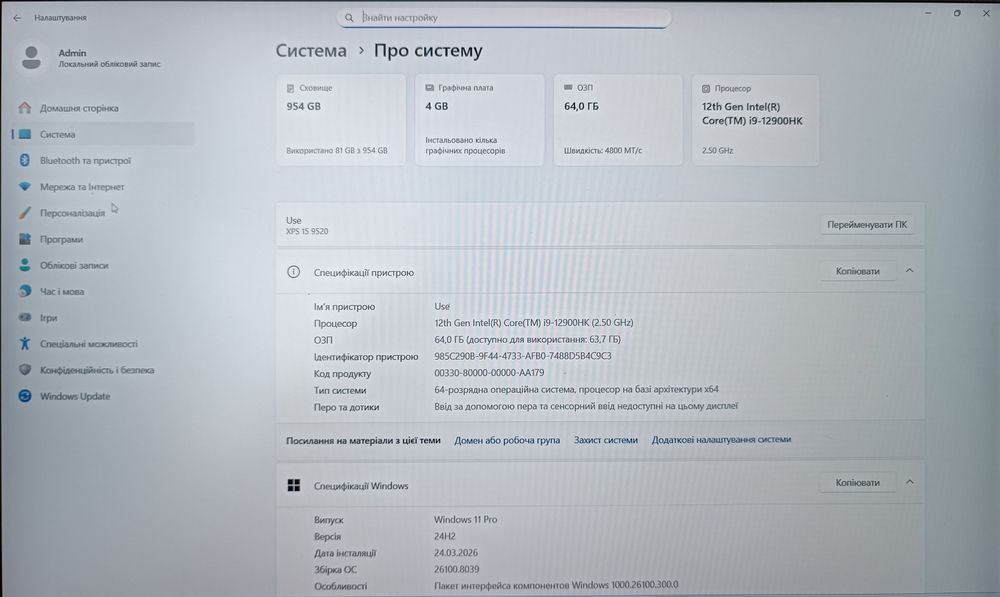Click Система in the breadcrumb
This screenshot has height=597, width=1000.
(311, 50)
